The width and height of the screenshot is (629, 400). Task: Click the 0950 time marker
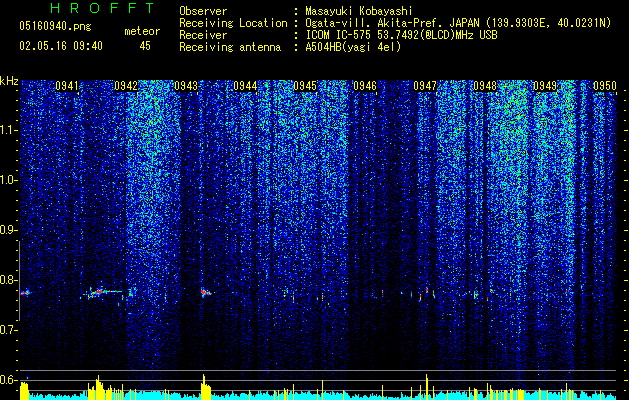coord(605,85)
